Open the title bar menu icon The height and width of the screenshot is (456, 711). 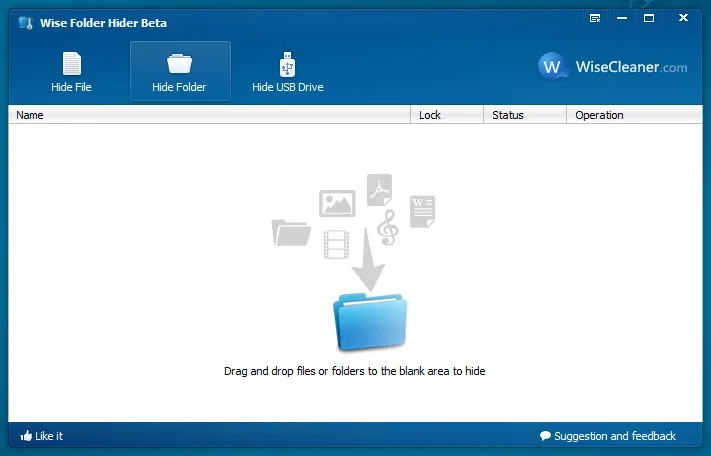(x=595, y=18)
